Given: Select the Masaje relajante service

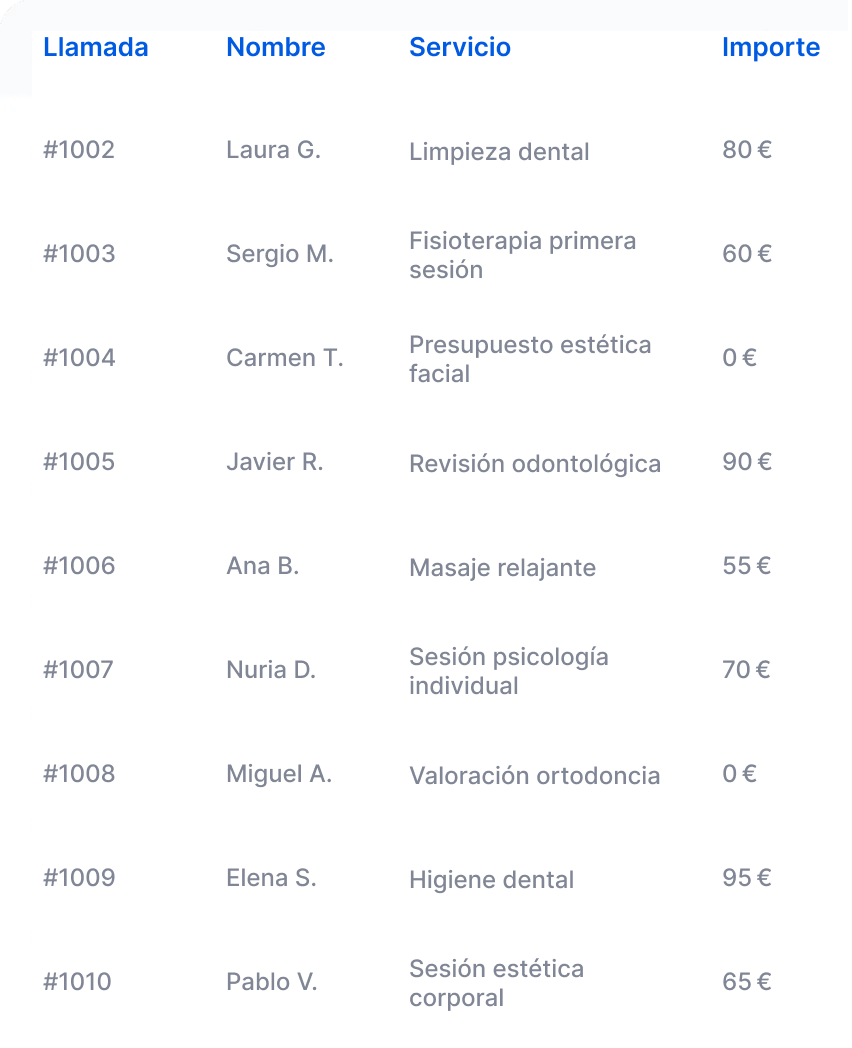Looking at the screenshot, I should pos(503,567).
